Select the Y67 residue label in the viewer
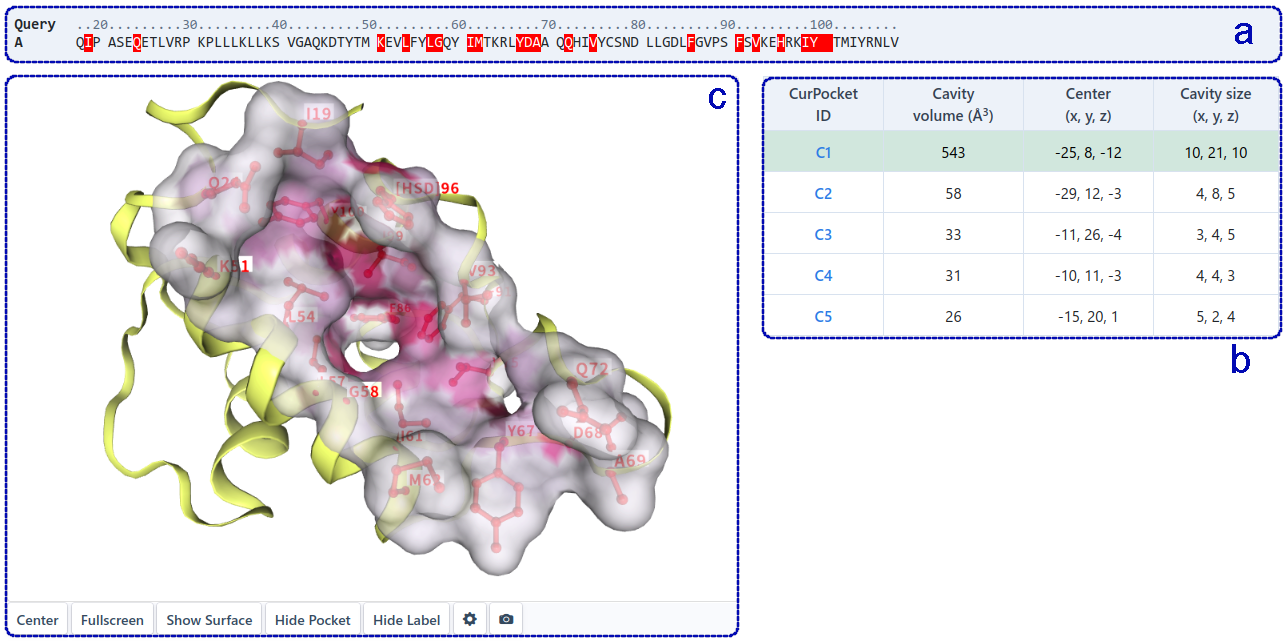Screen dimensions: 1286x642 click(522, 431)
